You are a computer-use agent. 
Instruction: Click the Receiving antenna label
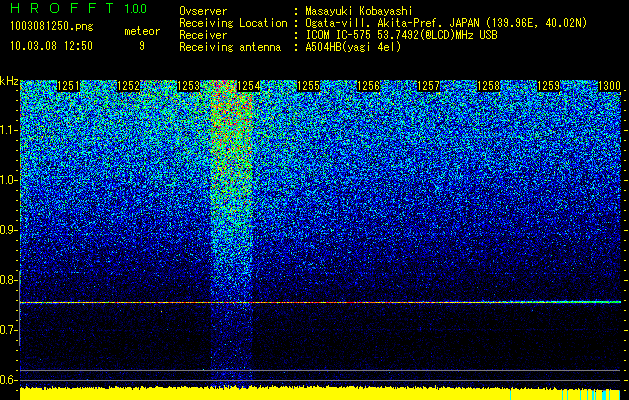pos(230,47)
